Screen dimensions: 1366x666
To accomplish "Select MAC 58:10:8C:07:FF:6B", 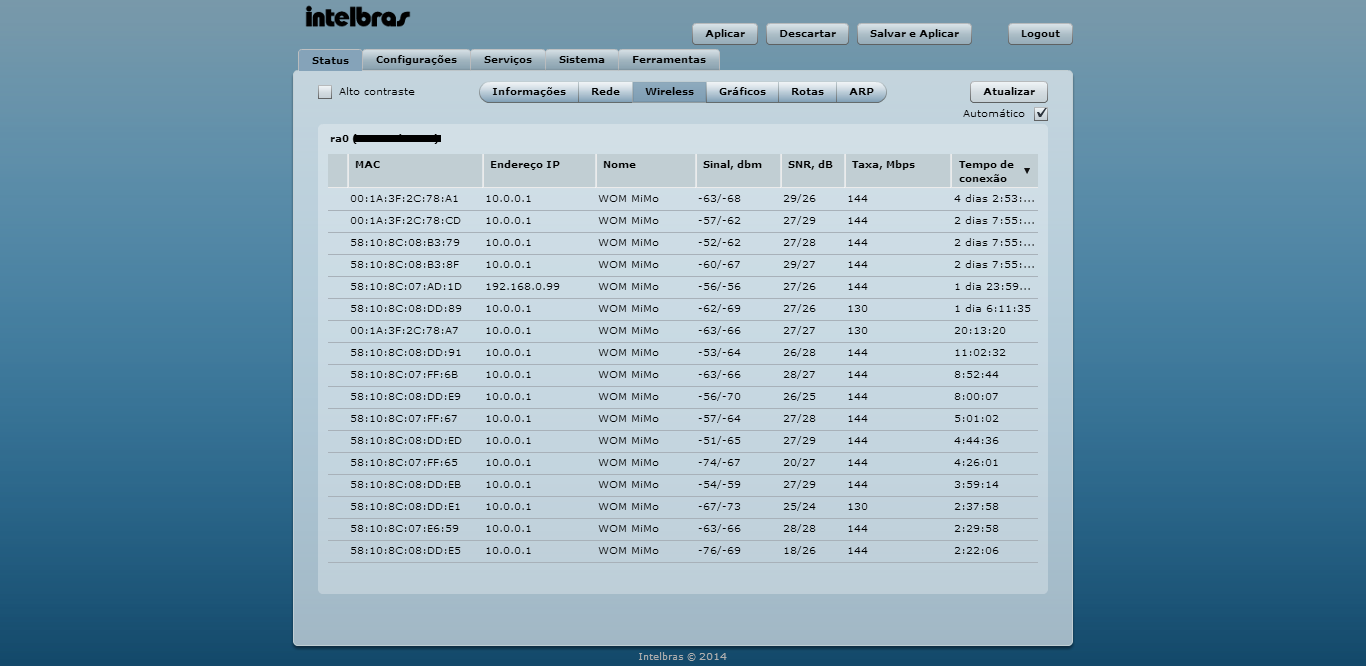I will [404, 375].
